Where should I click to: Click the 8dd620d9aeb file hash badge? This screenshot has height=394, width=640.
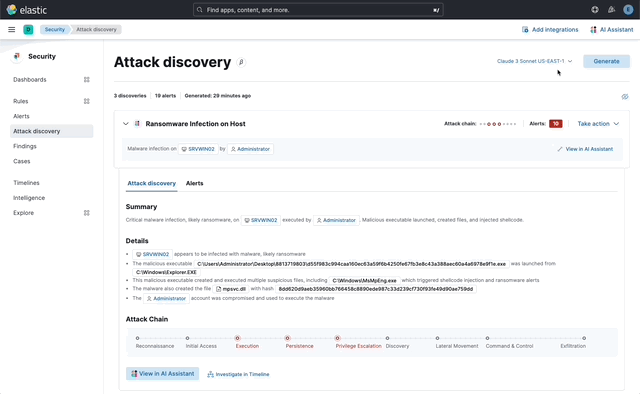(x=376, y=289)
